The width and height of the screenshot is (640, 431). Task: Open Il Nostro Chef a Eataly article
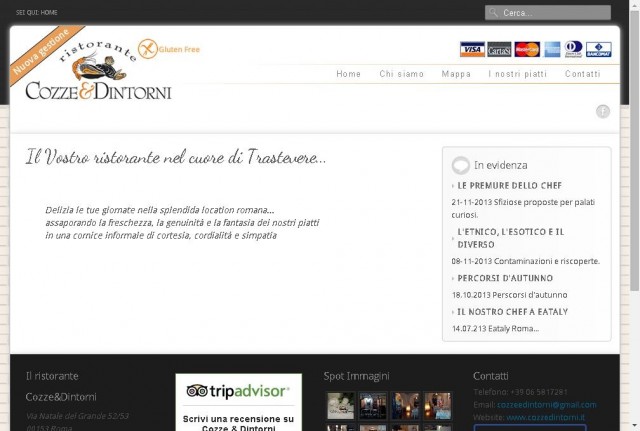[x=512, y=312]
